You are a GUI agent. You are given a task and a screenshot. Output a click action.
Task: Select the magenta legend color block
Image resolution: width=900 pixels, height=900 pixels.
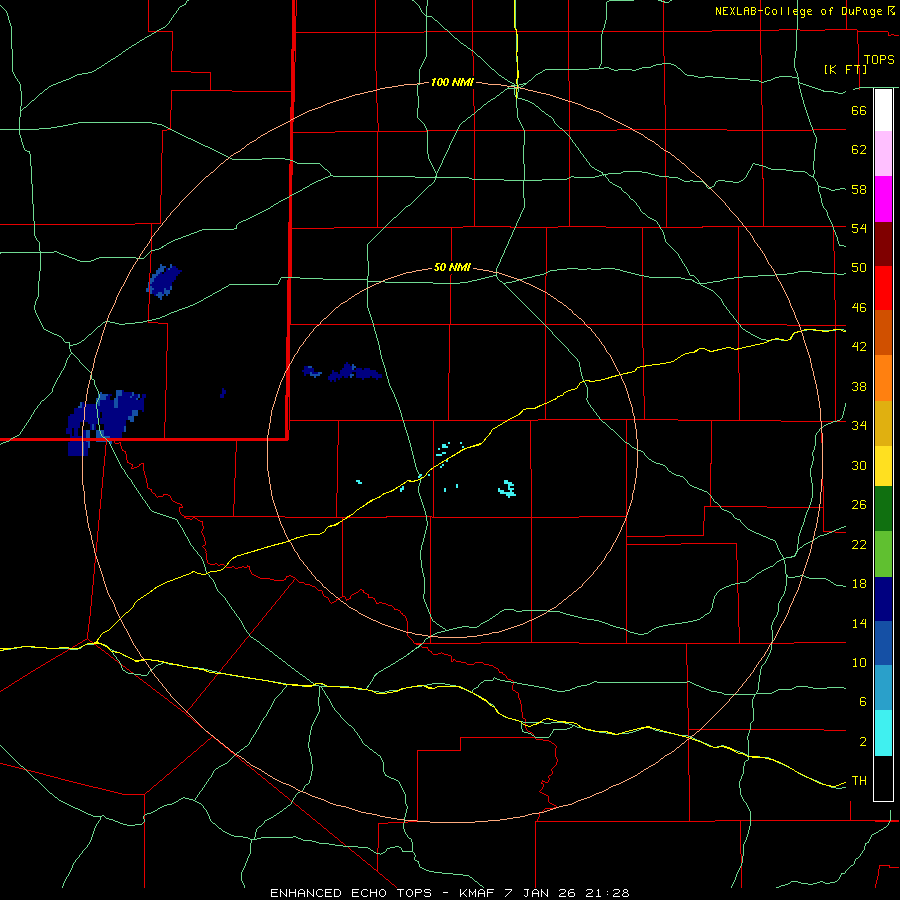click(883, 199)
